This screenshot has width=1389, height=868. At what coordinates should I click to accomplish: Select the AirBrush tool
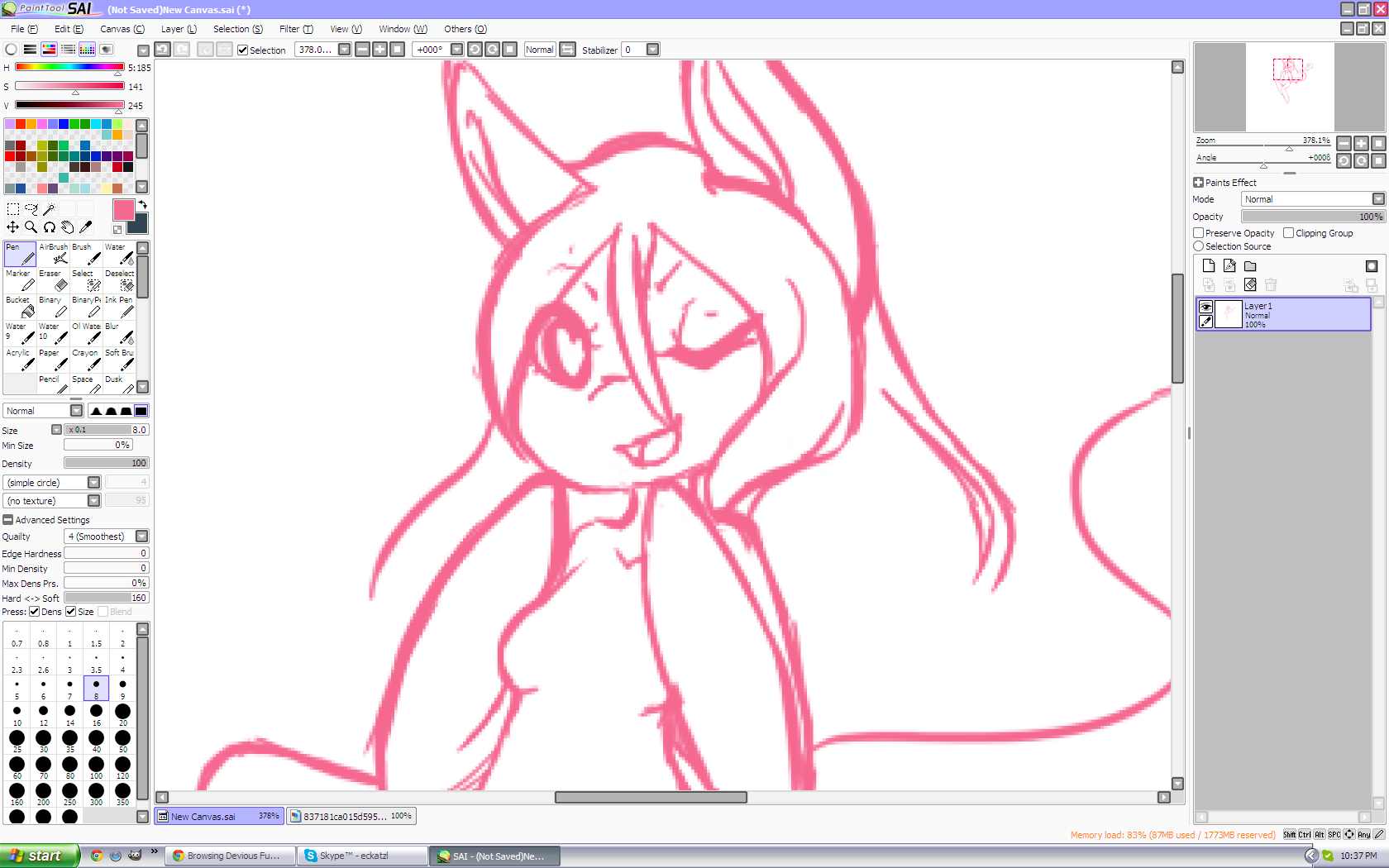click(53, 254)
